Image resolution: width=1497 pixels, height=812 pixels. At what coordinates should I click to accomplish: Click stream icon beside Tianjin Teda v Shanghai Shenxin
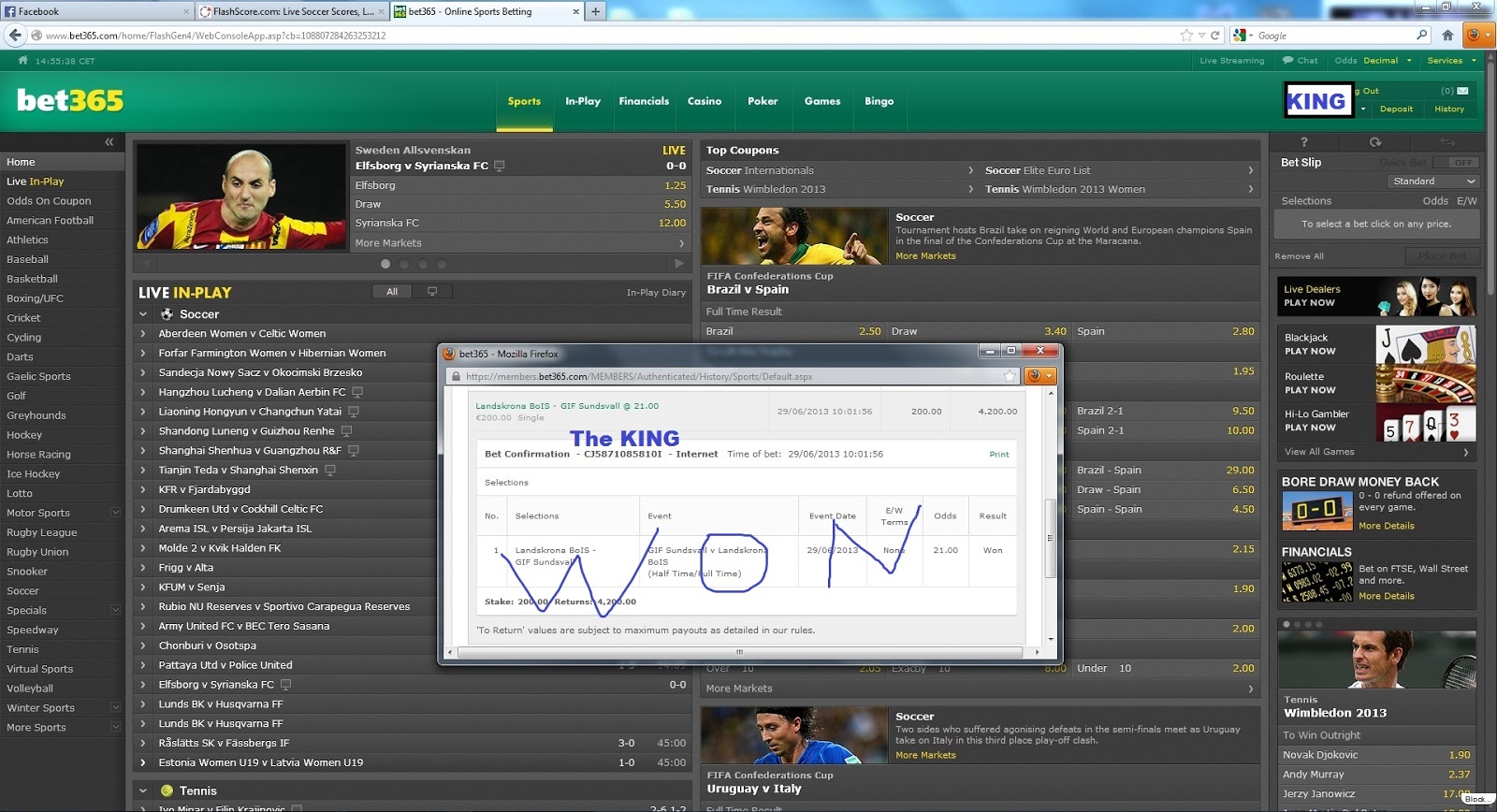(x=330, y=471)
